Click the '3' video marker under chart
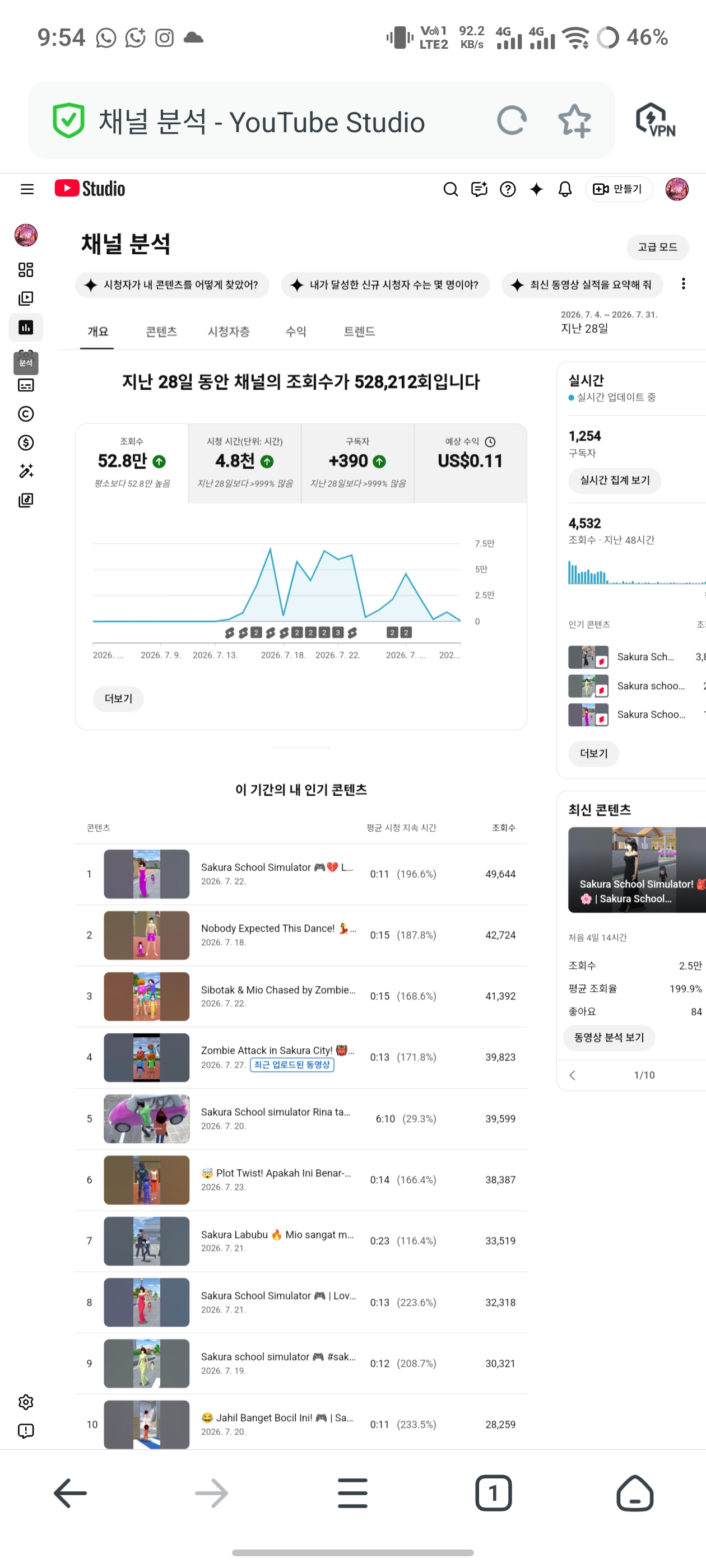Viewport: 706px width, 1568px height. pyautogui.click(x=338, y=632)
